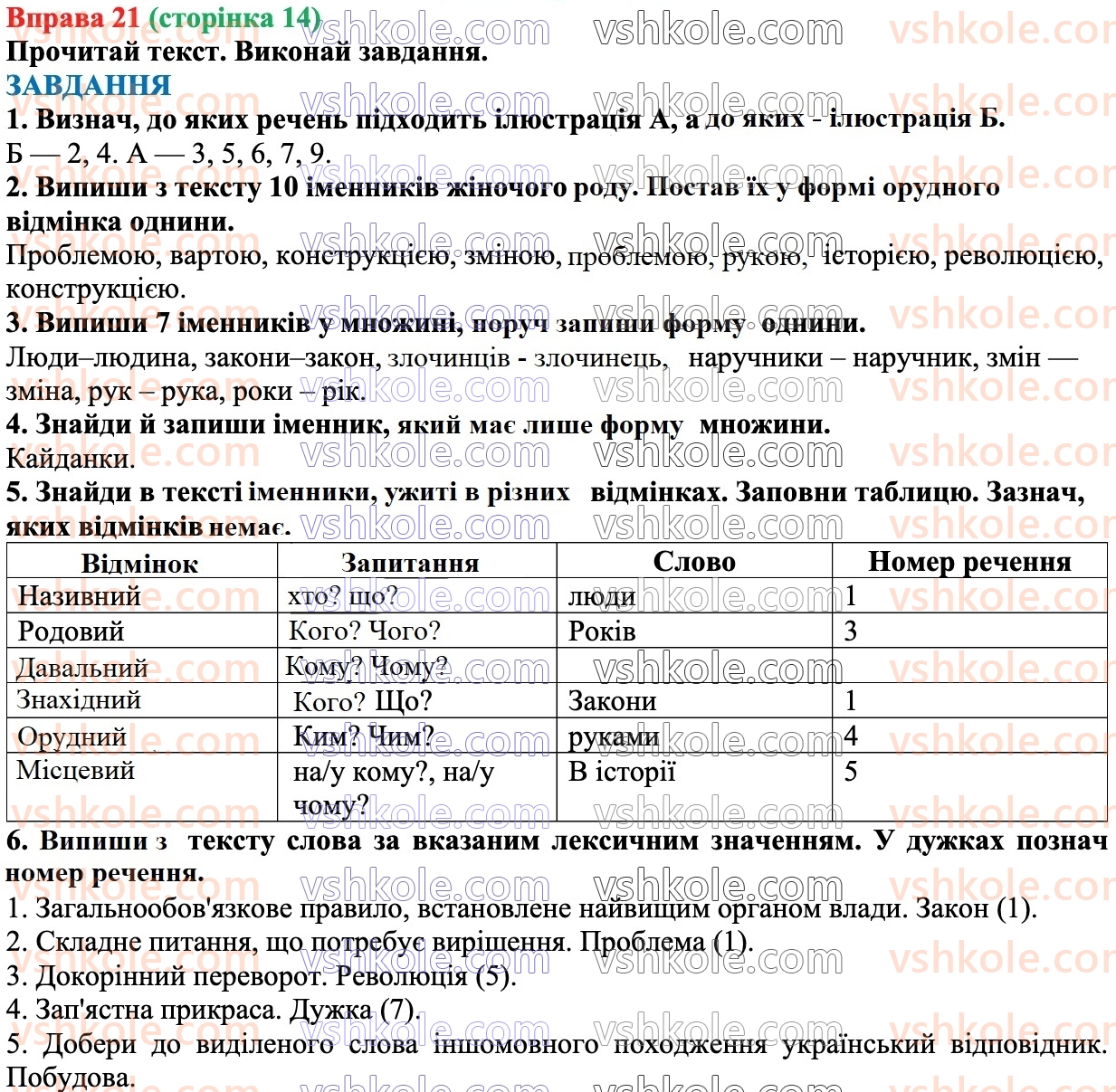Click the word 'революцією,' in task 2 answer
Image resolution: width=1116 pixels, height=1092 pixels.
click(x=1024, y=256)
